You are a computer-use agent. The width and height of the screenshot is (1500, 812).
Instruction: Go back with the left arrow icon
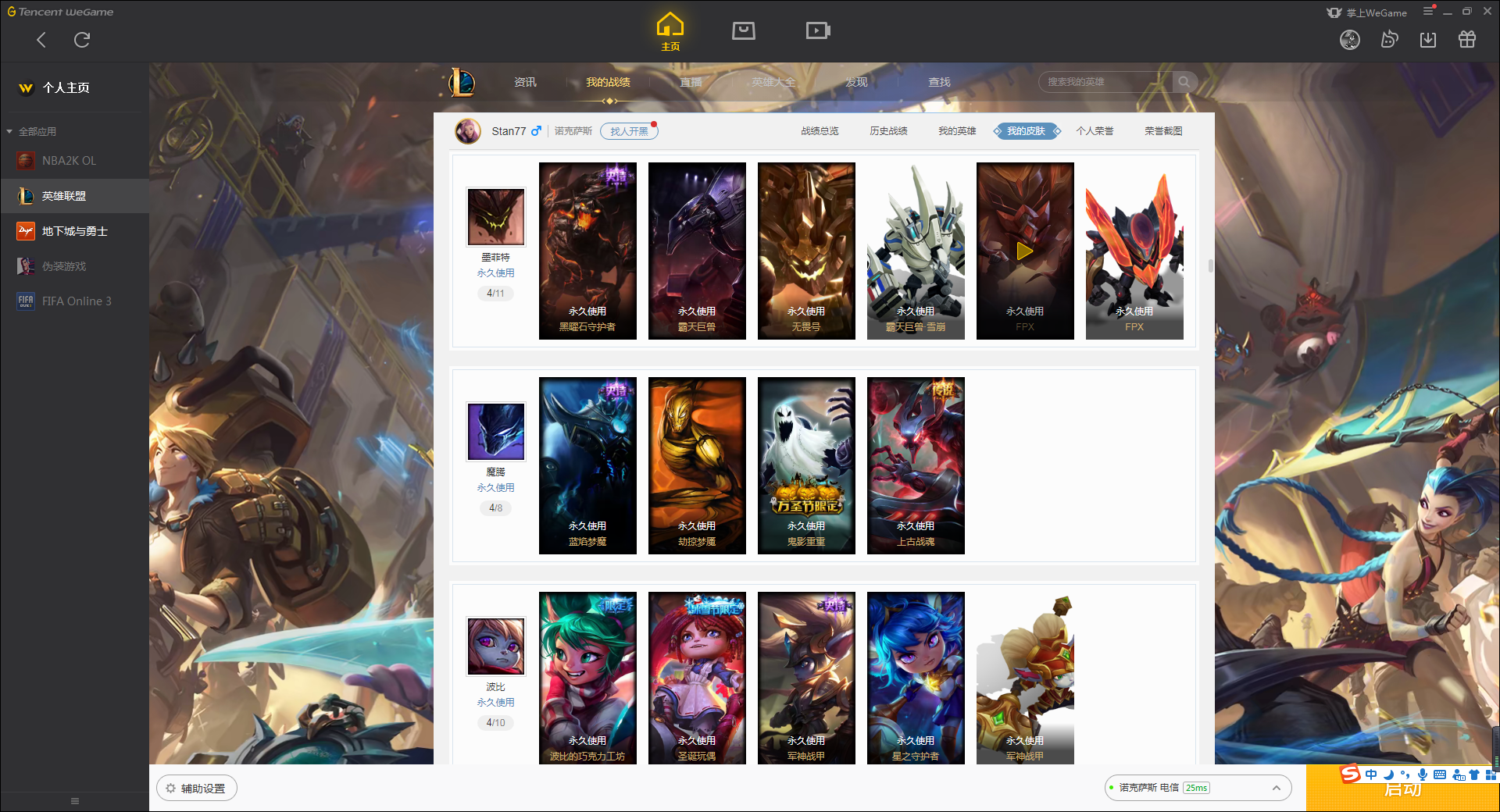pyautogui.click(x=41, y=40)
